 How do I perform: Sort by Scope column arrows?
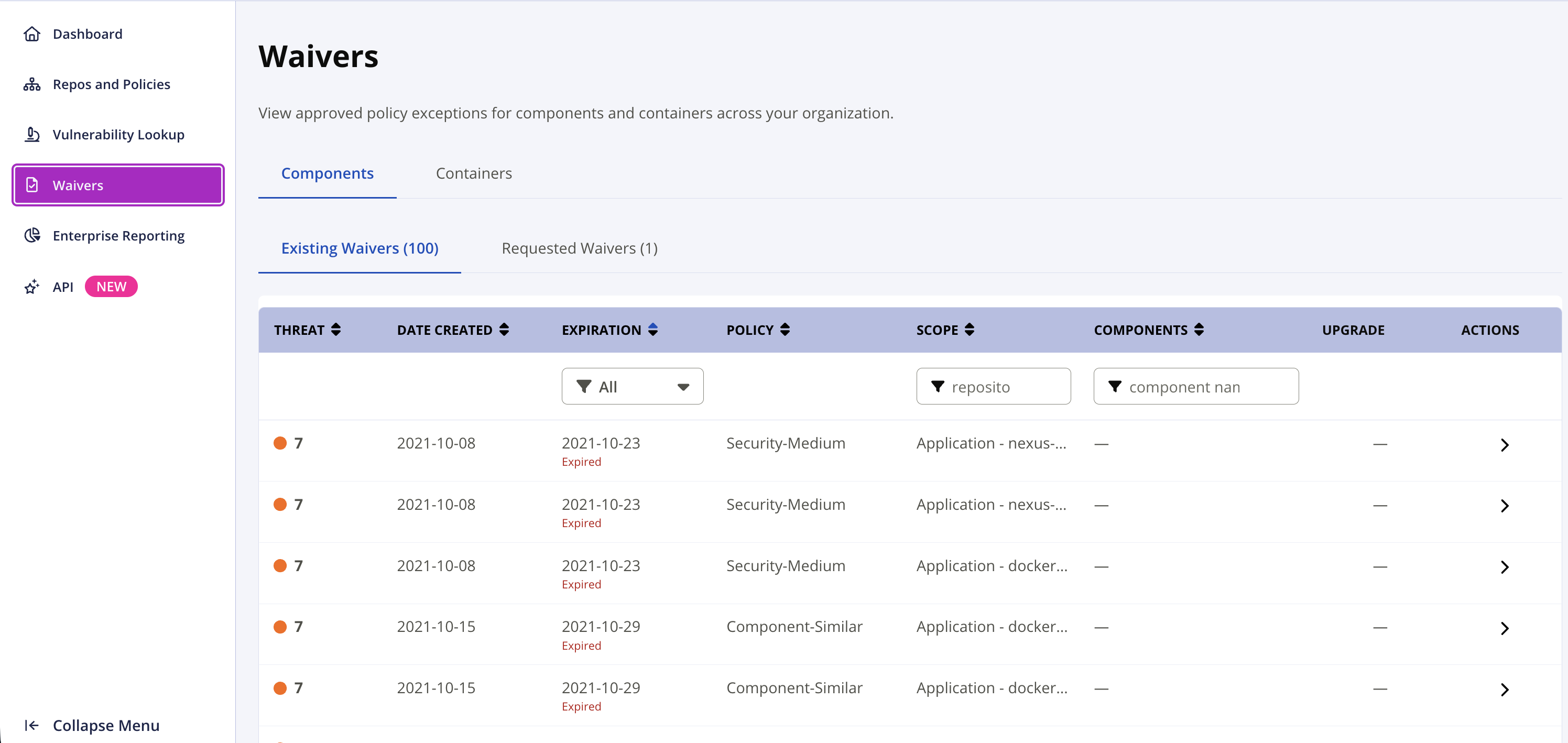pyautogui.click(x=970, y=330)
